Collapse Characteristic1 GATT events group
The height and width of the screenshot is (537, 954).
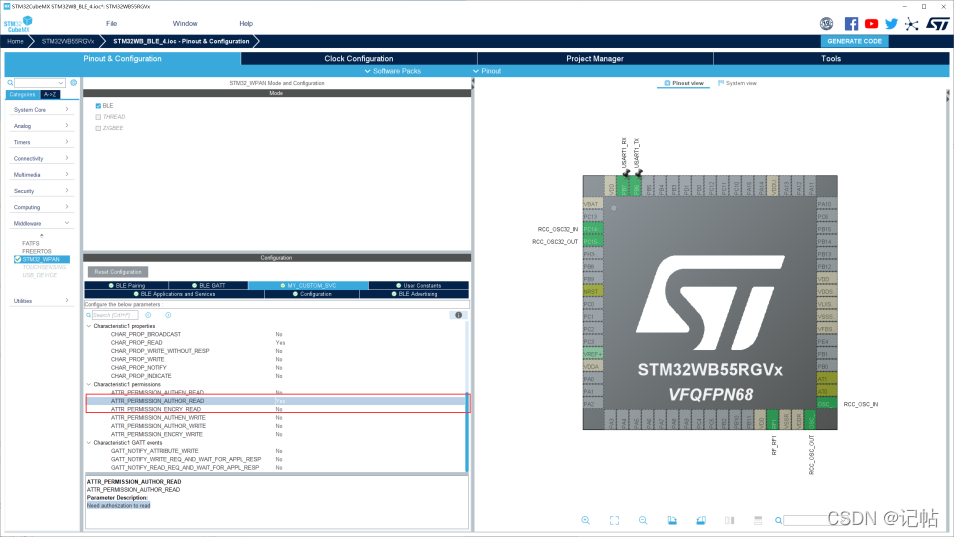click(x=89, y=443)
